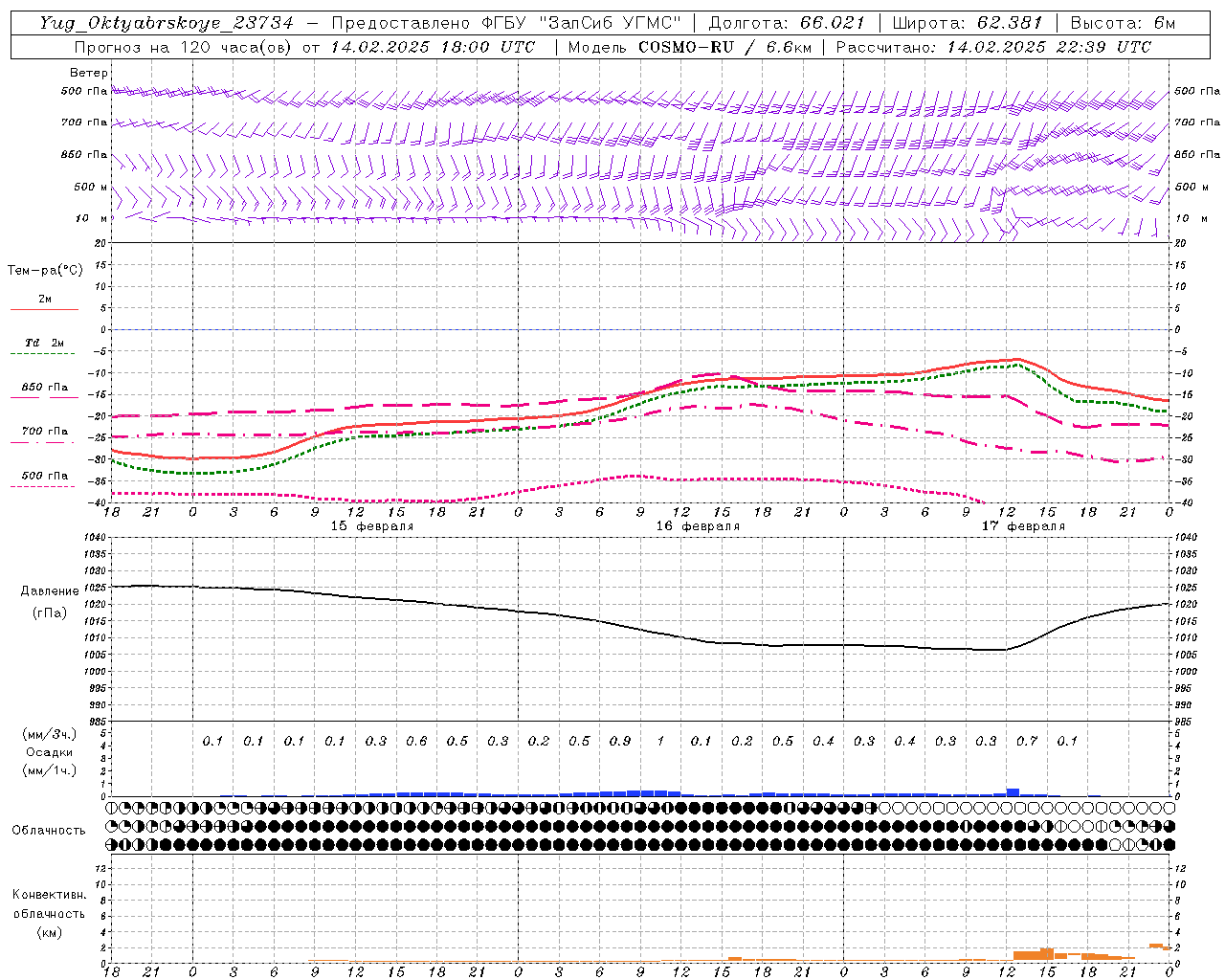Click the "(гПа)" unit under Давление
Viewport: 1225px width, 980px height.
click(x=50, y=612)
